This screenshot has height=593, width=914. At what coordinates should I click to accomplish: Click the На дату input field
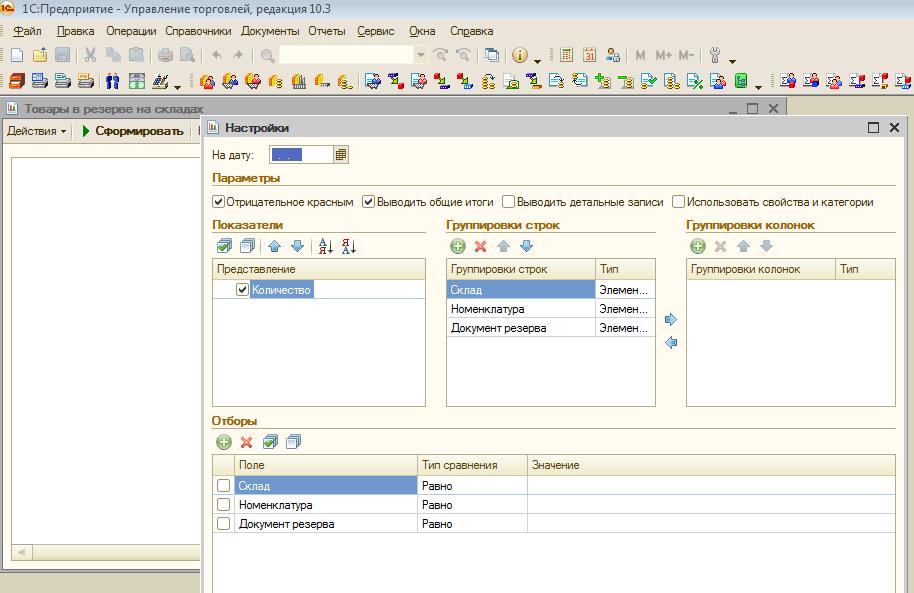(x=301, y=155)
